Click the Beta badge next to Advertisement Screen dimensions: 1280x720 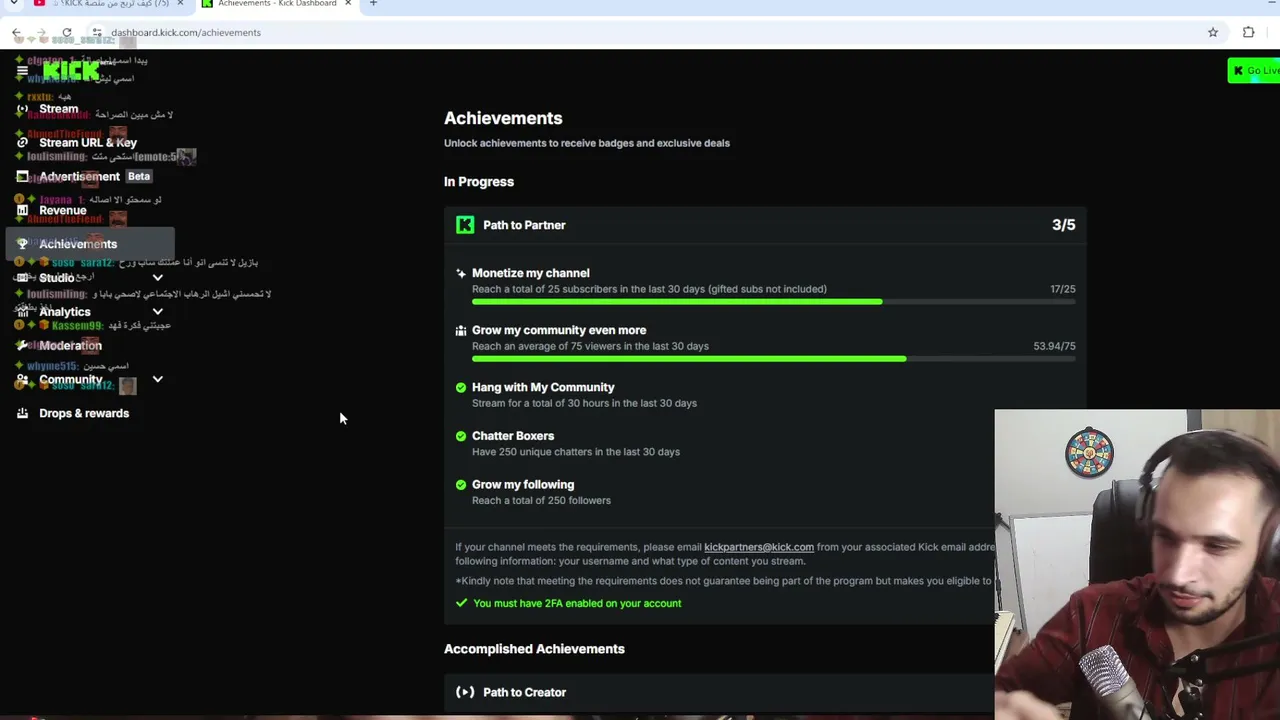(139, 177)
